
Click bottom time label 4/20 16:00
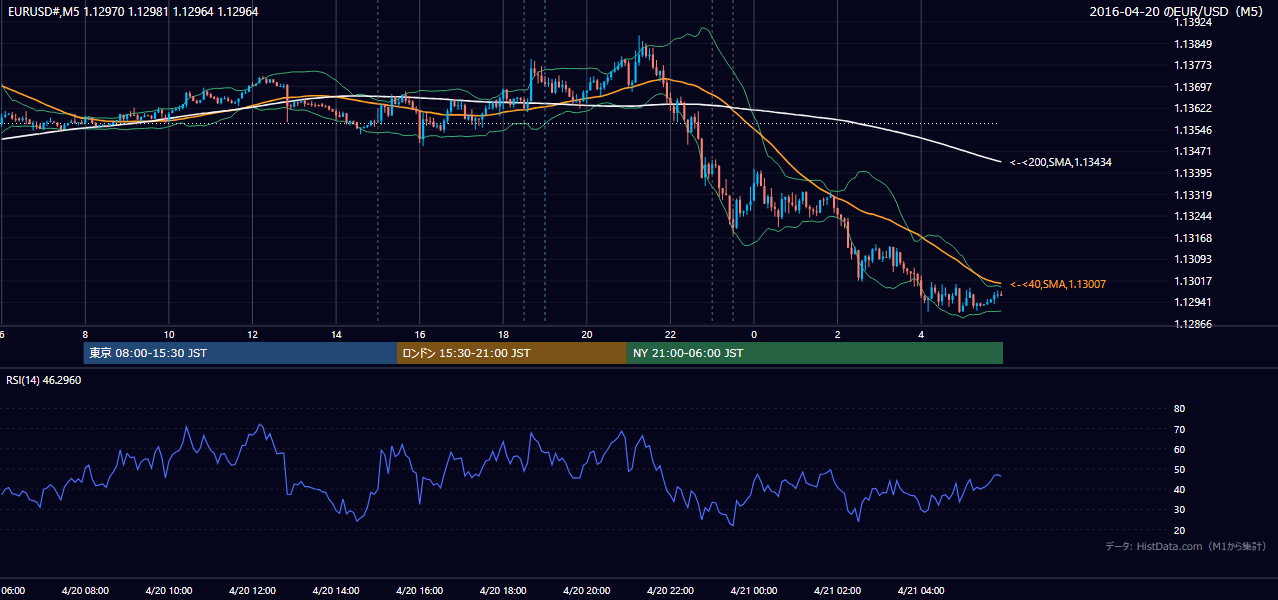419,591
